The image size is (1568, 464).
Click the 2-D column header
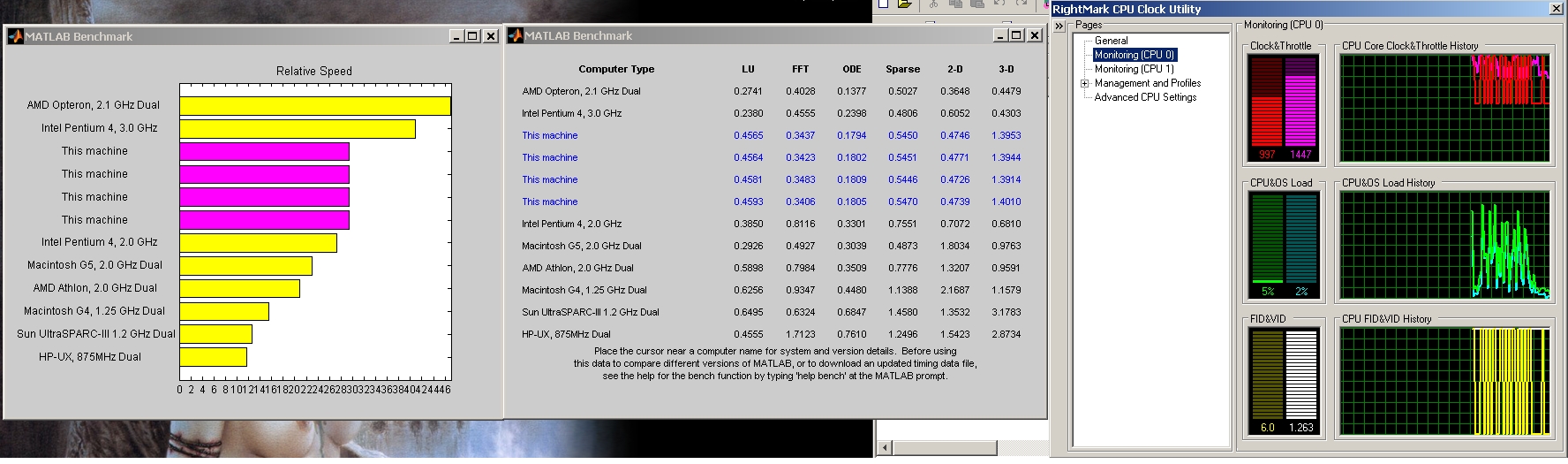click(x=955, y=69)
